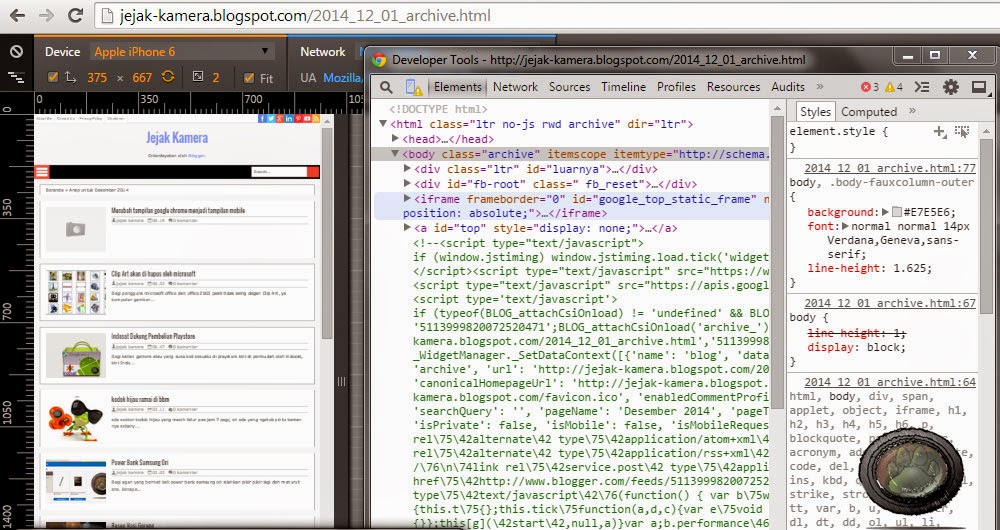Show the console drawer icon
Screen dimensions: 1000x530
point(922,87)
